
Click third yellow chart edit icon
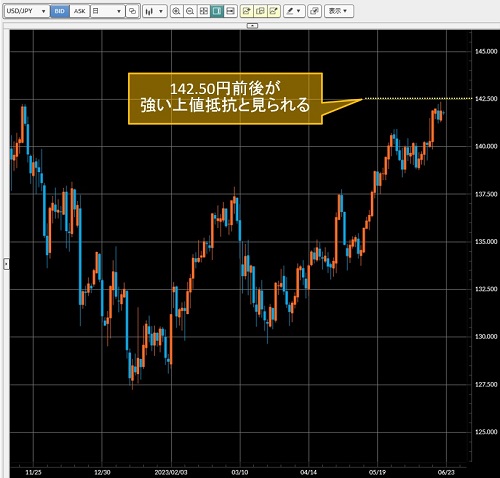tap(274, 11)
